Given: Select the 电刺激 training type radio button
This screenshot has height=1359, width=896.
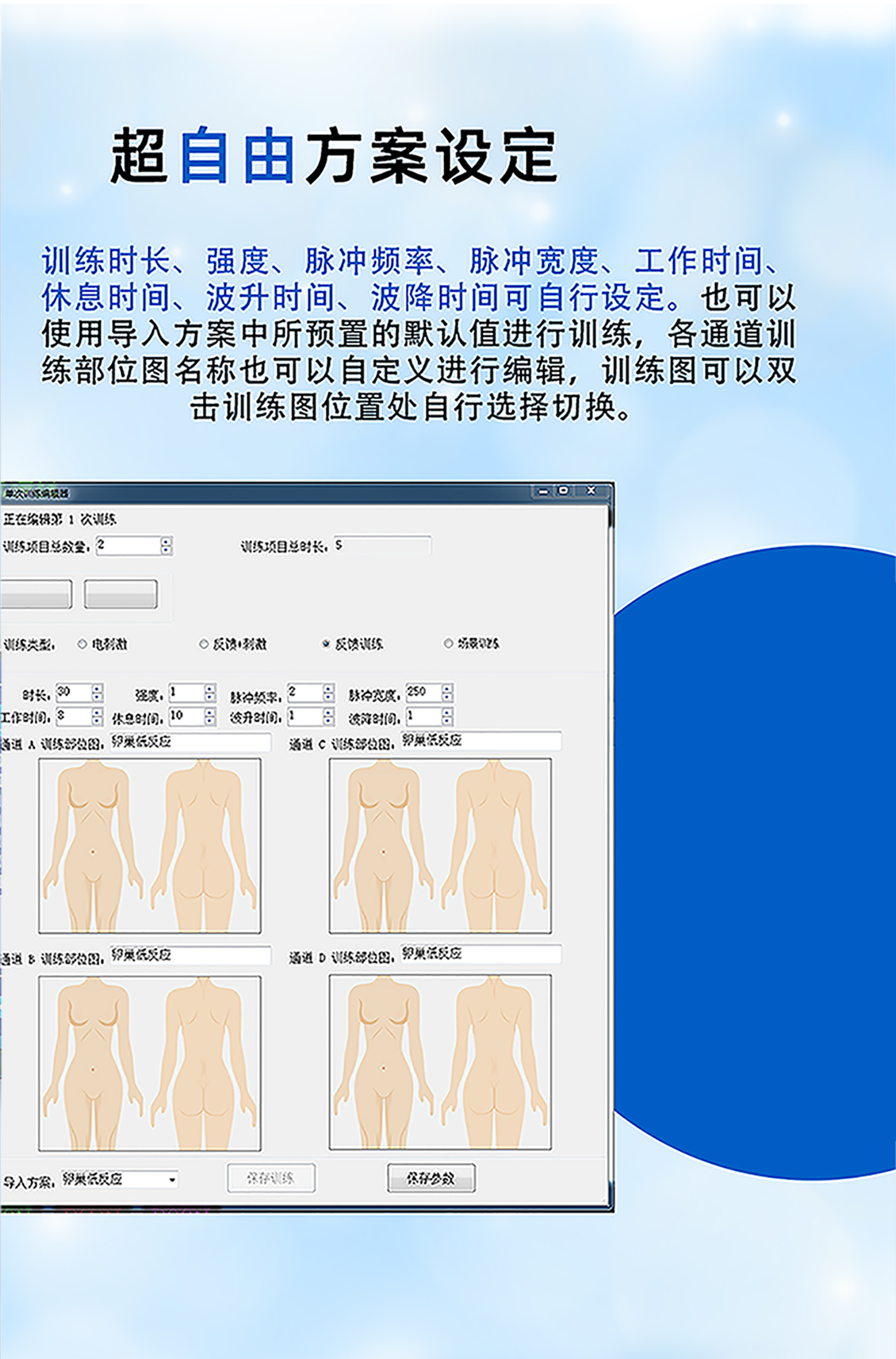Looking at the screenshot, I should [82, 644].
